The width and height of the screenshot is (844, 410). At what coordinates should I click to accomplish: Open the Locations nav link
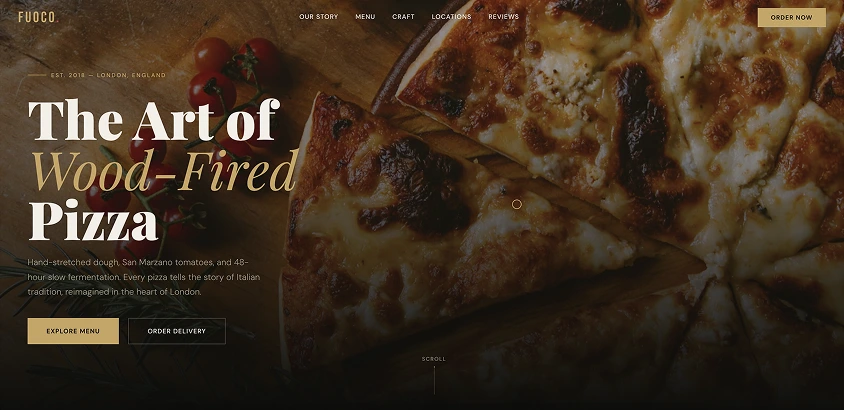click(x=451, y=17)
